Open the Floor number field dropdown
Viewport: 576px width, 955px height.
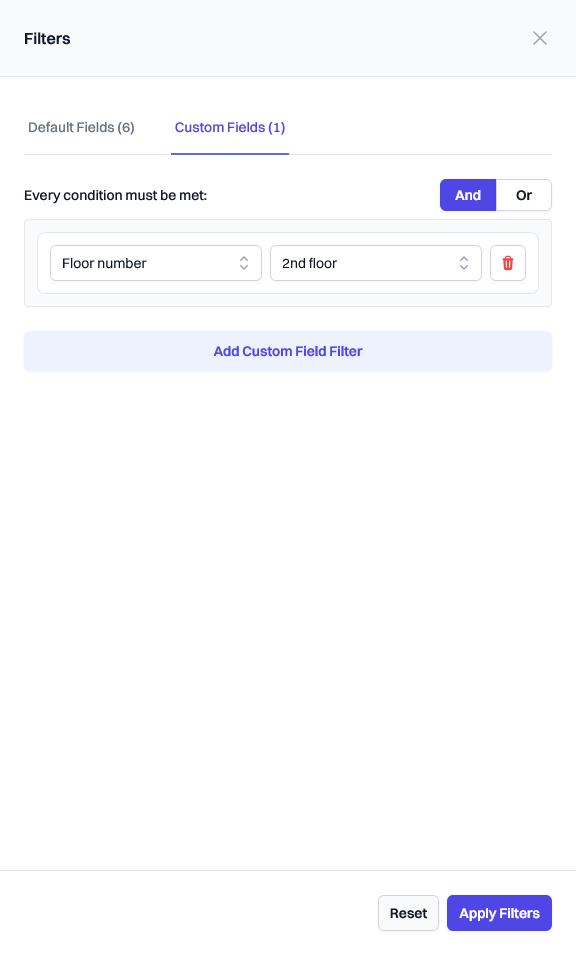pos(156,263)
